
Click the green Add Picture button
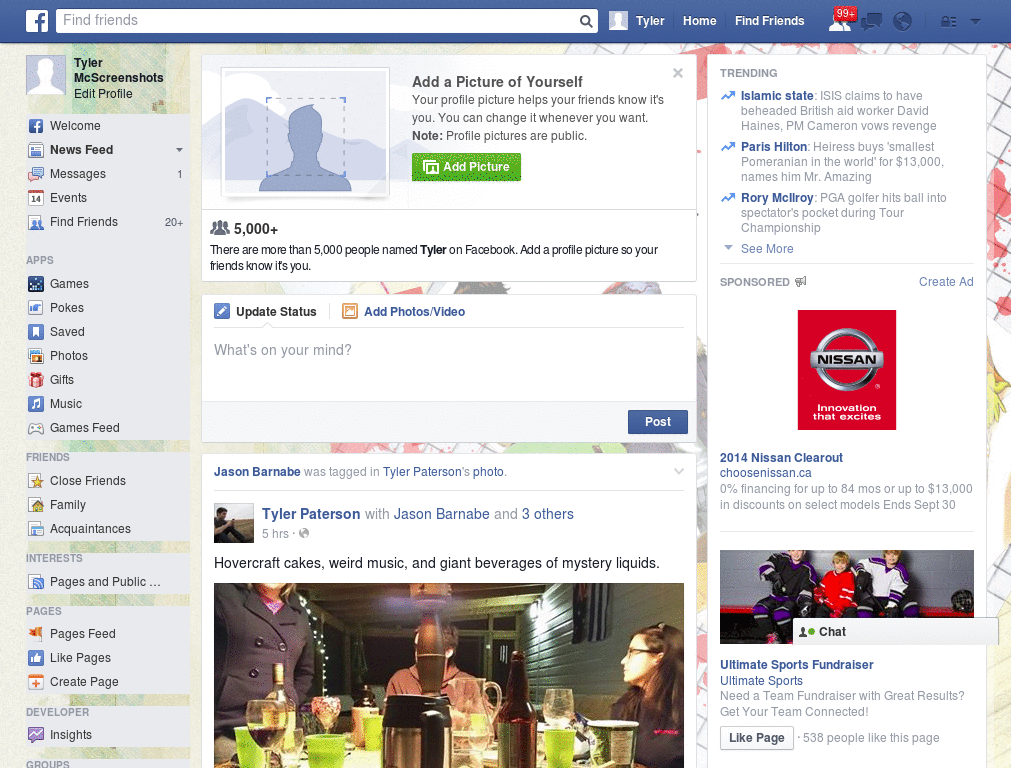[466, 167]
